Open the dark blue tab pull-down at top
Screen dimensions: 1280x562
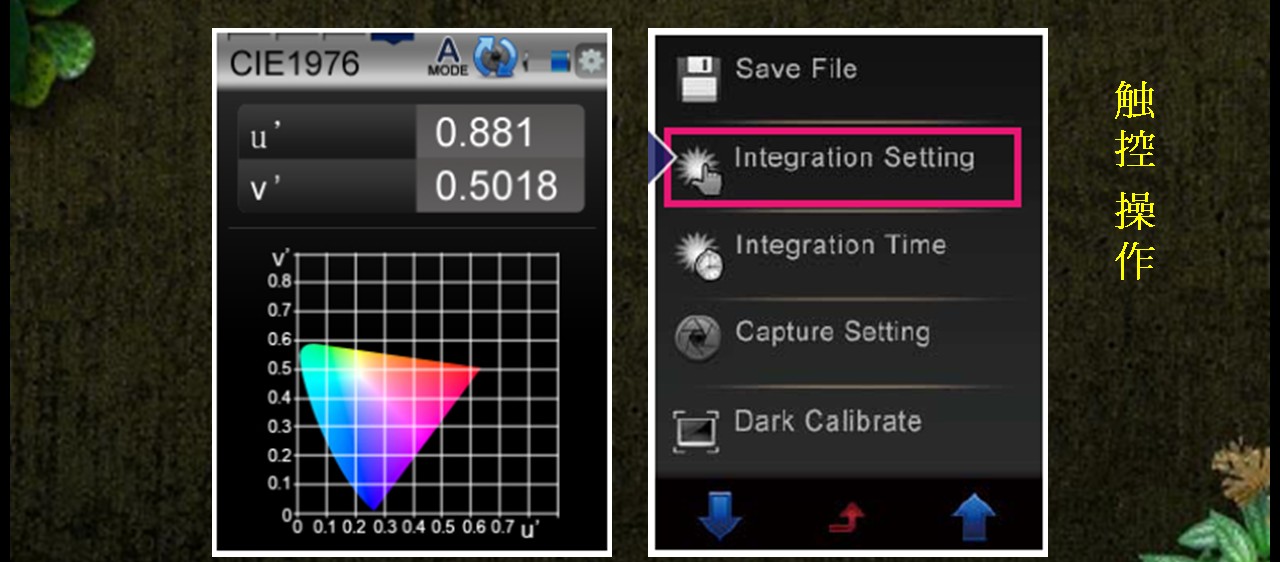pos(392,38)
